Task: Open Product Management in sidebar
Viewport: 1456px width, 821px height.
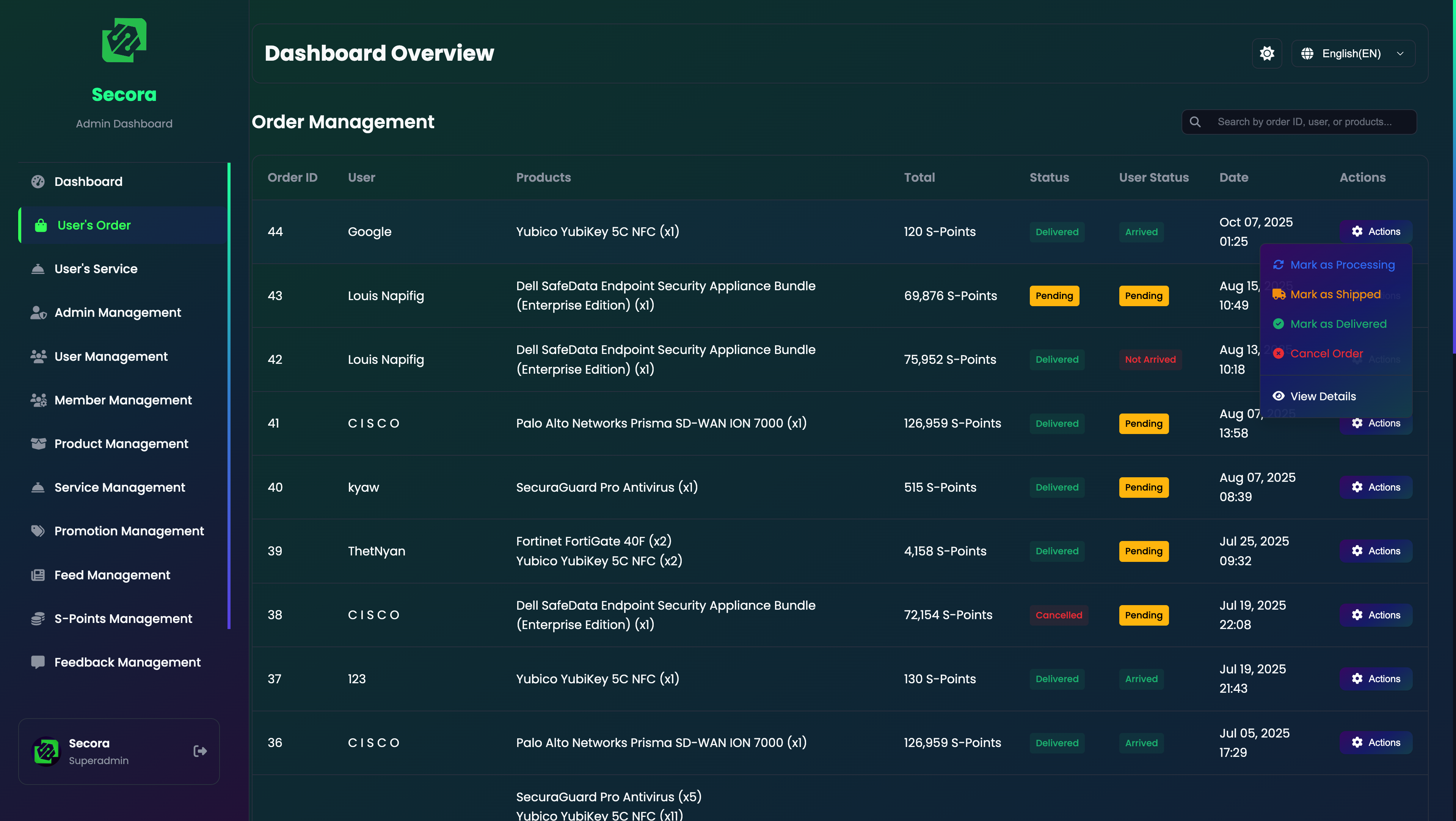Action: pyautogui.click(x=121, y=444)
